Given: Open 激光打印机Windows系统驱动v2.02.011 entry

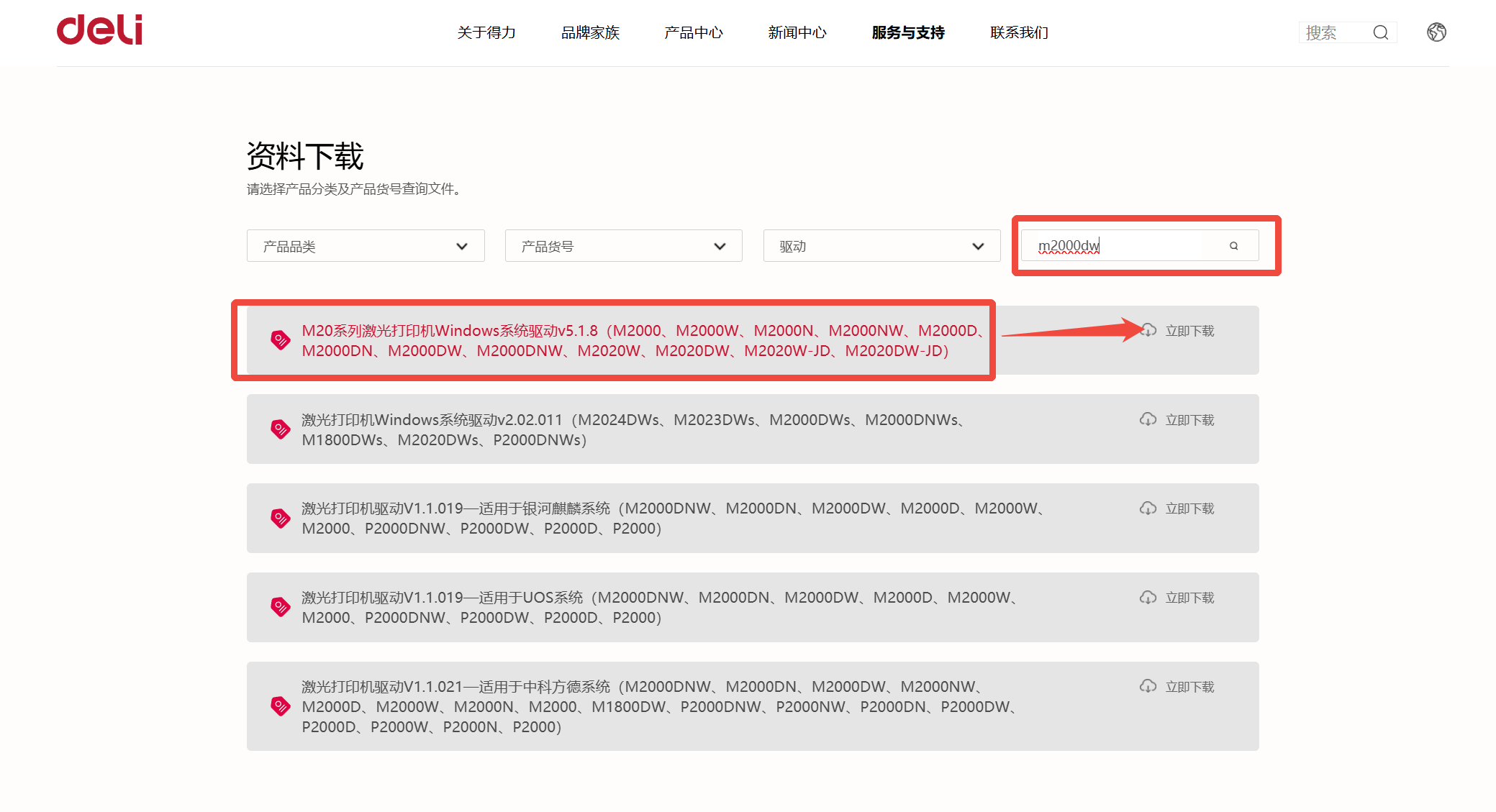Looking at the screenshot, I should tap(633, 429).
